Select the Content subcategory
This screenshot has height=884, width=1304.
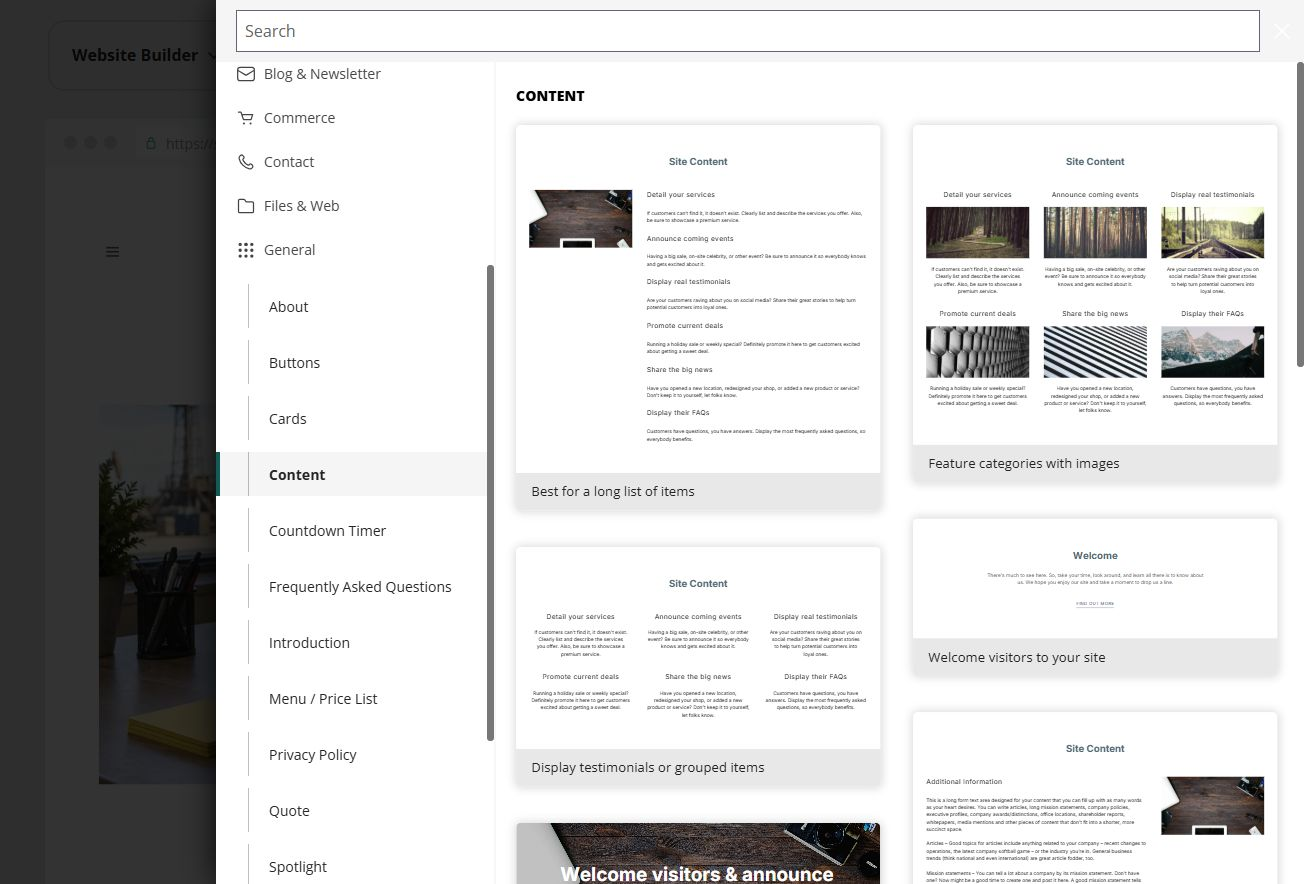351,475
